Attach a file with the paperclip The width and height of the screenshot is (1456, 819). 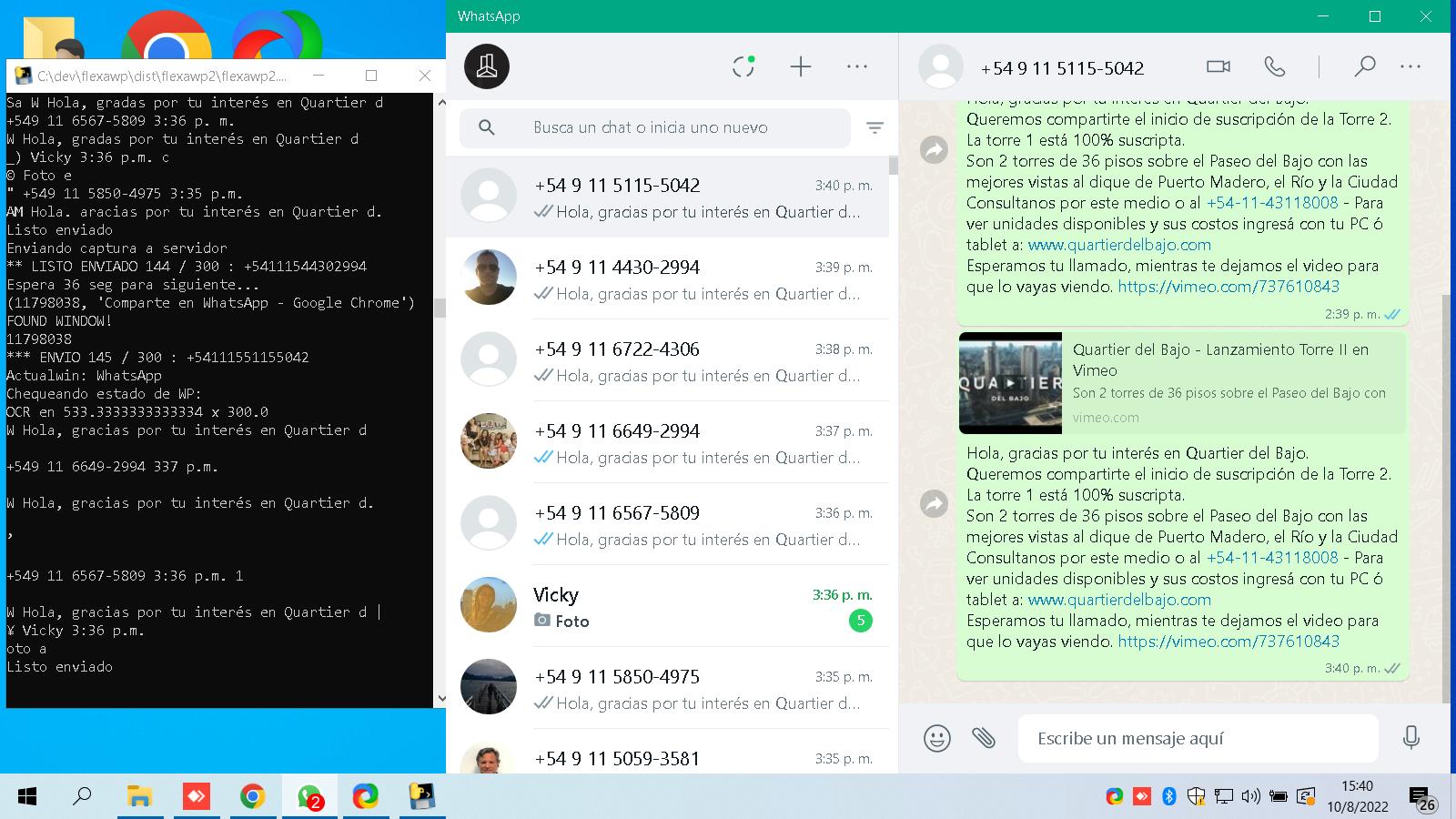coord(984,737)
